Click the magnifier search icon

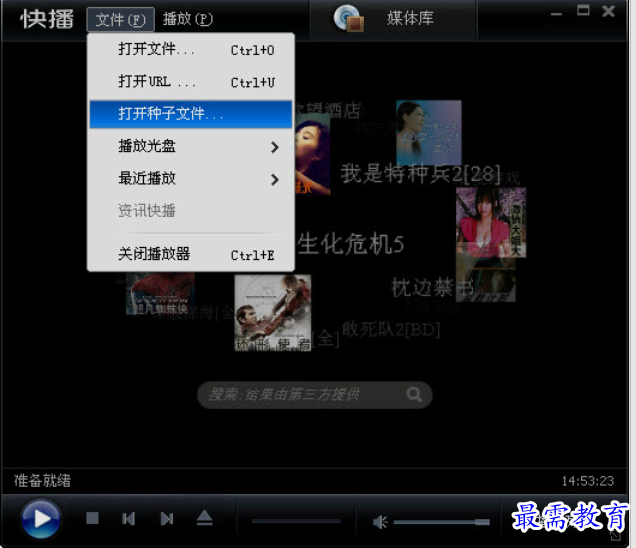[414, 394]
